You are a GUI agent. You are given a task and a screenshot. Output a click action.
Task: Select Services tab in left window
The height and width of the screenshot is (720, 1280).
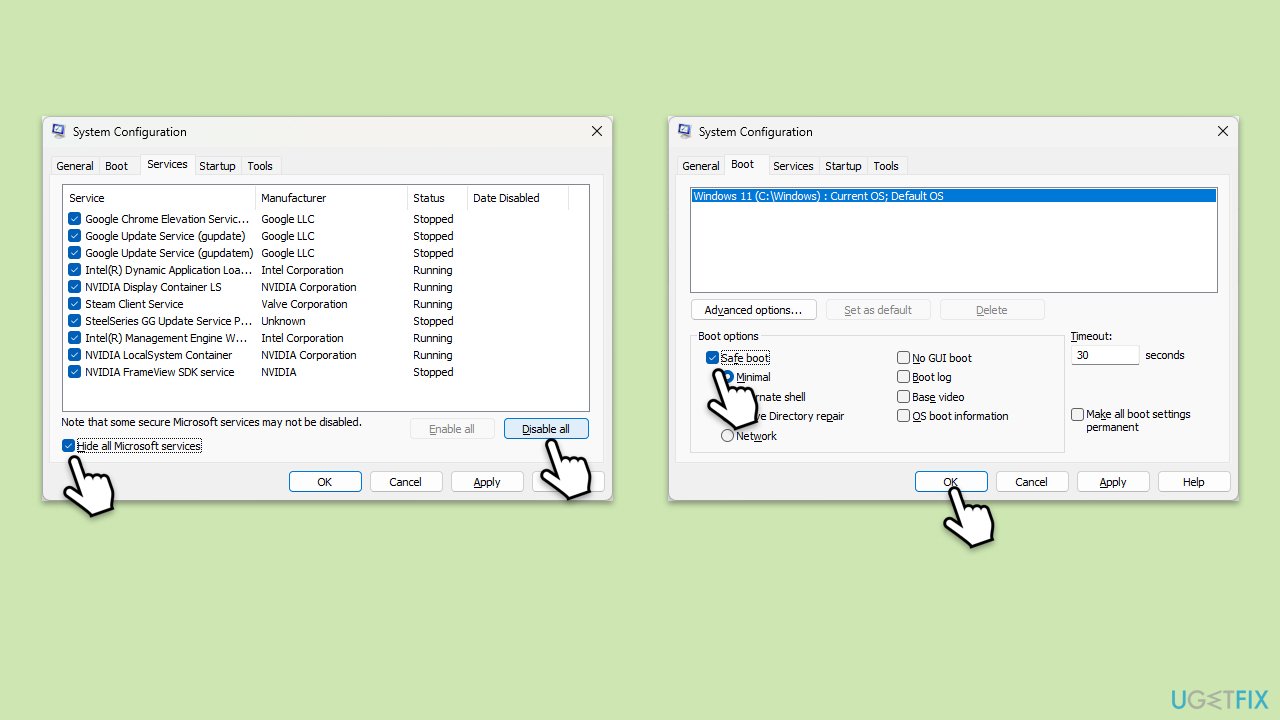pyautogui.click(x=167, y=164)
